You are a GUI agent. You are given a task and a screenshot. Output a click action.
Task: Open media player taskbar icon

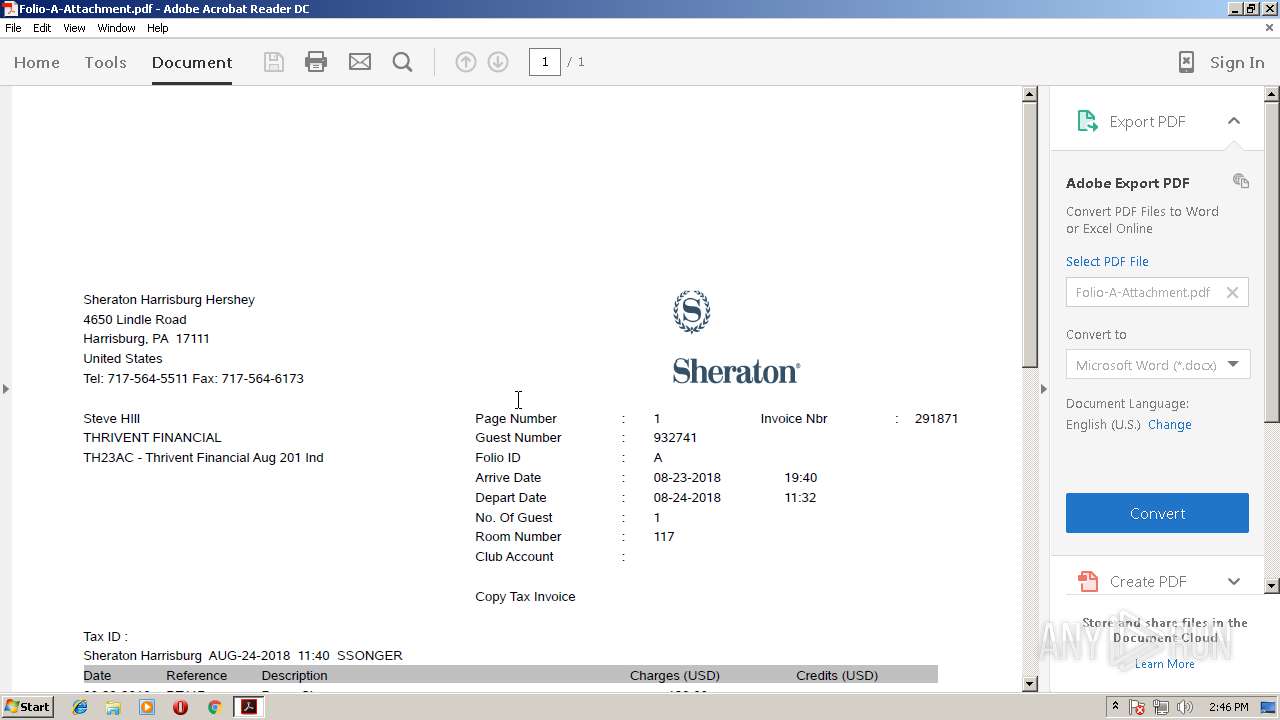click(x=147, y=707)
